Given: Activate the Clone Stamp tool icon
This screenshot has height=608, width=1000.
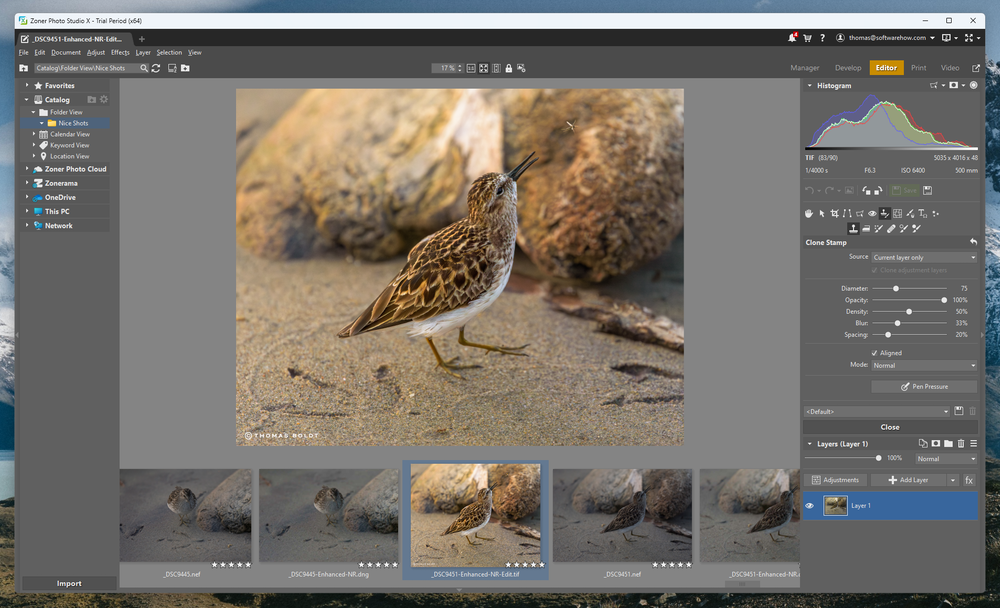Looking at the screenshot, I should coord(853,228).
